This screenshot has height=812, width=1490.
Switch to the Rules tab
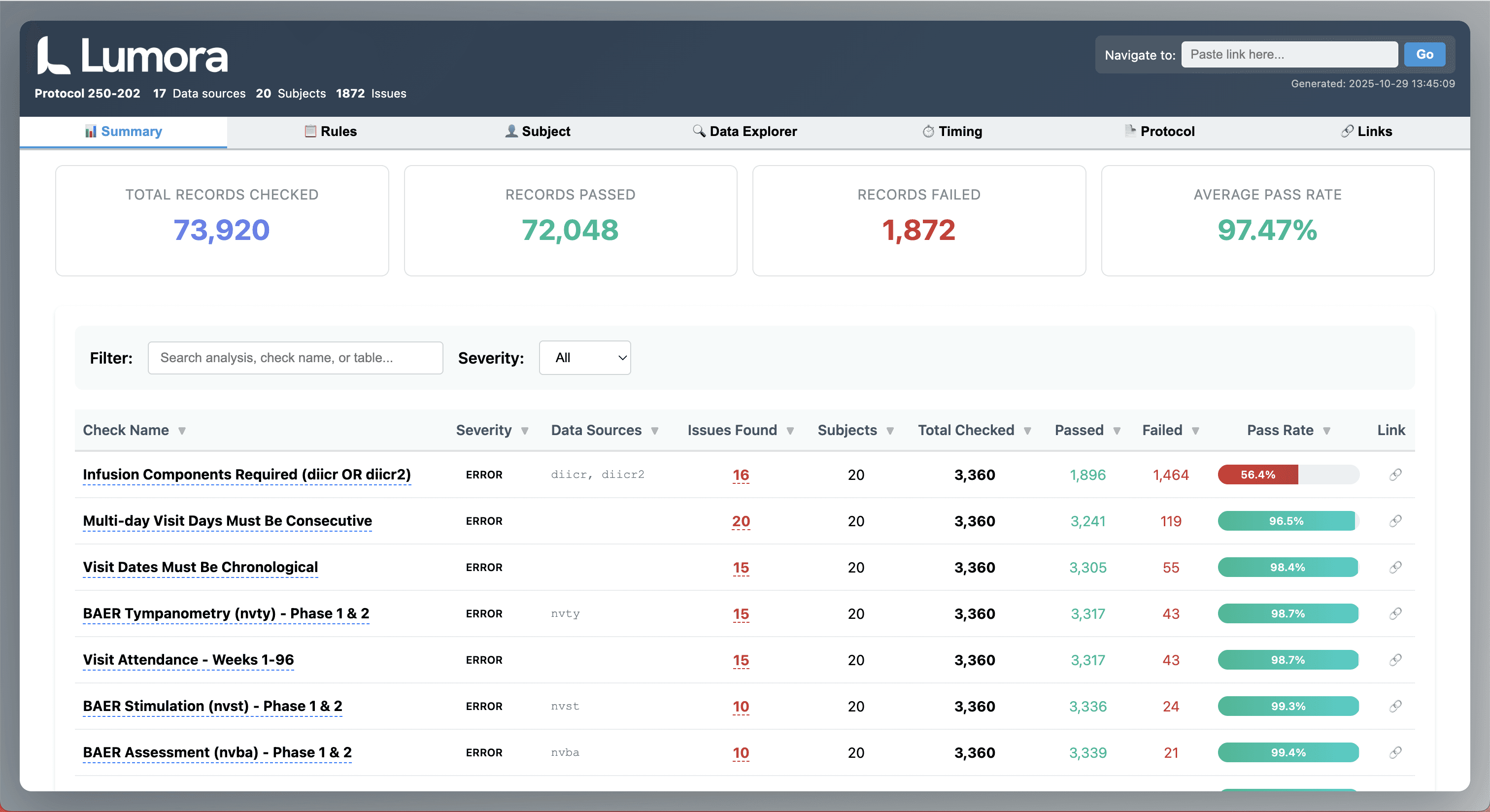click(331, 132)
